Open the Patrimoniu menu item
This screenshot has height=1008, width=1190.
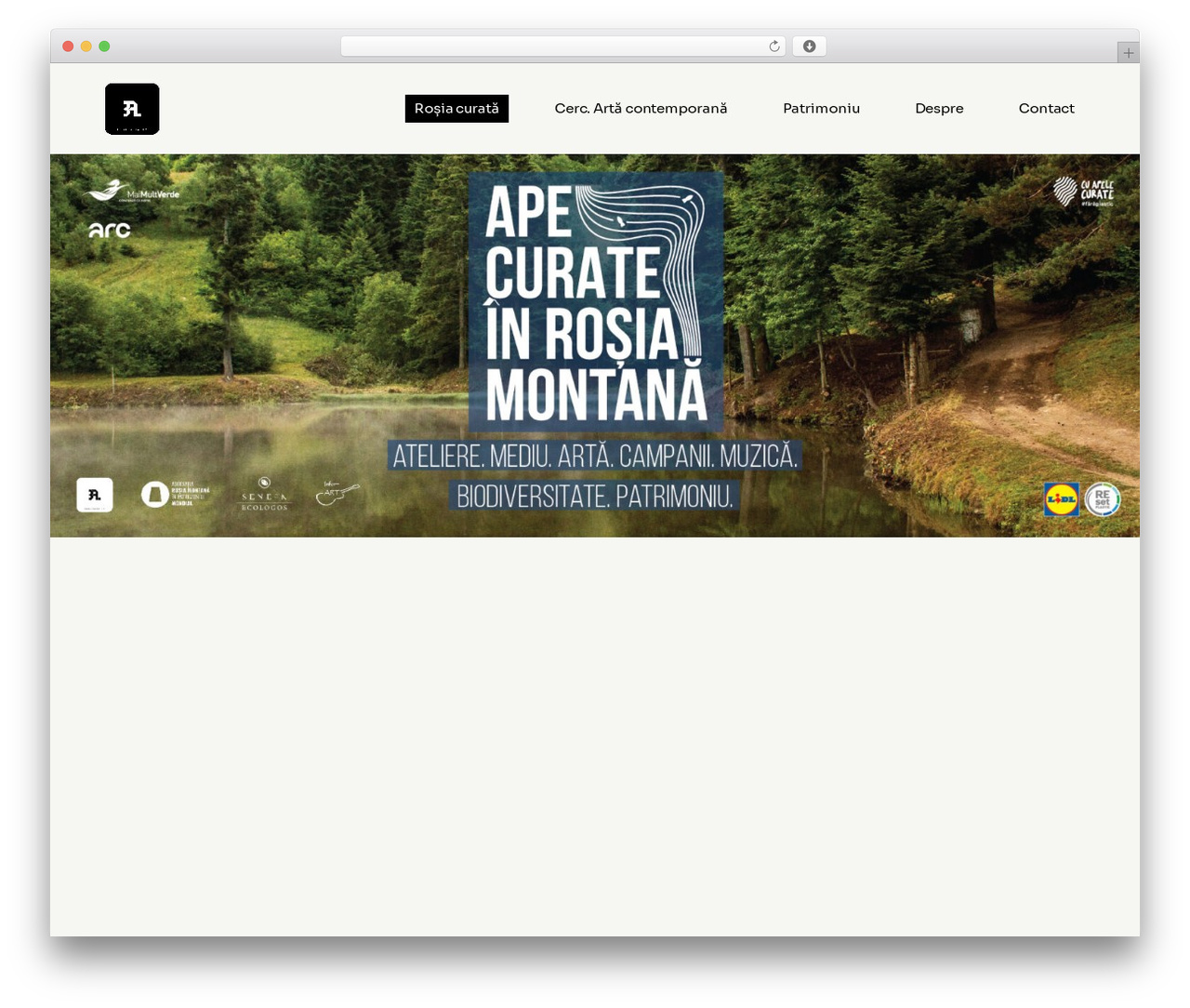tap(821, 109)
